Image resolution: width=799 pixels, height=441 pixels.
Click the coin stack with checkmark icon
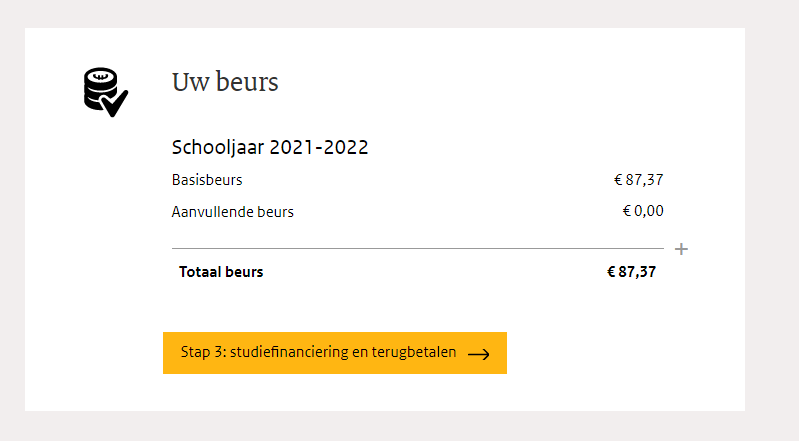[x=105, y=92]
